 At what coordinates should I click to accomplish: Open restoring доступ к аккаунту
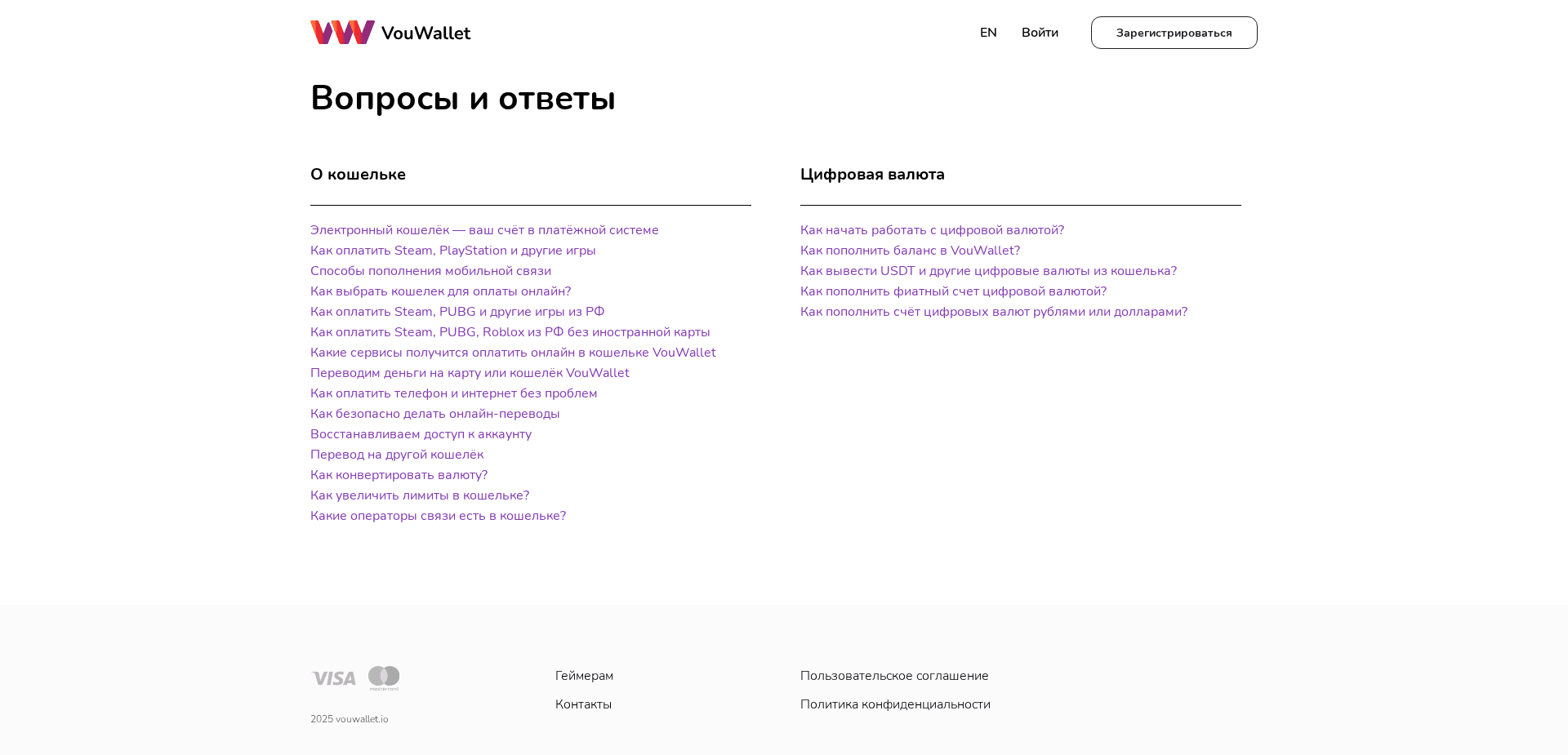coord(421,434)
